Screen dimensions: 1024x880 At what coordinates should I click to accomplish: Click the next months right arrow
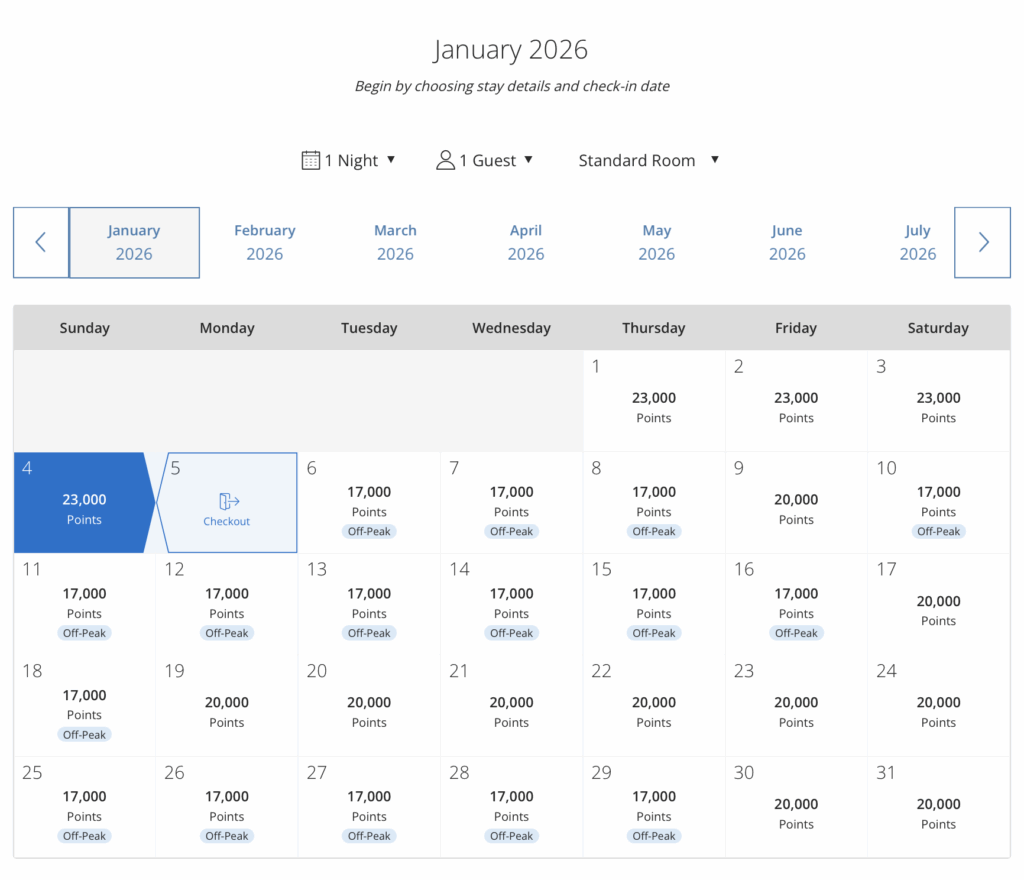(x=982, y=242)
